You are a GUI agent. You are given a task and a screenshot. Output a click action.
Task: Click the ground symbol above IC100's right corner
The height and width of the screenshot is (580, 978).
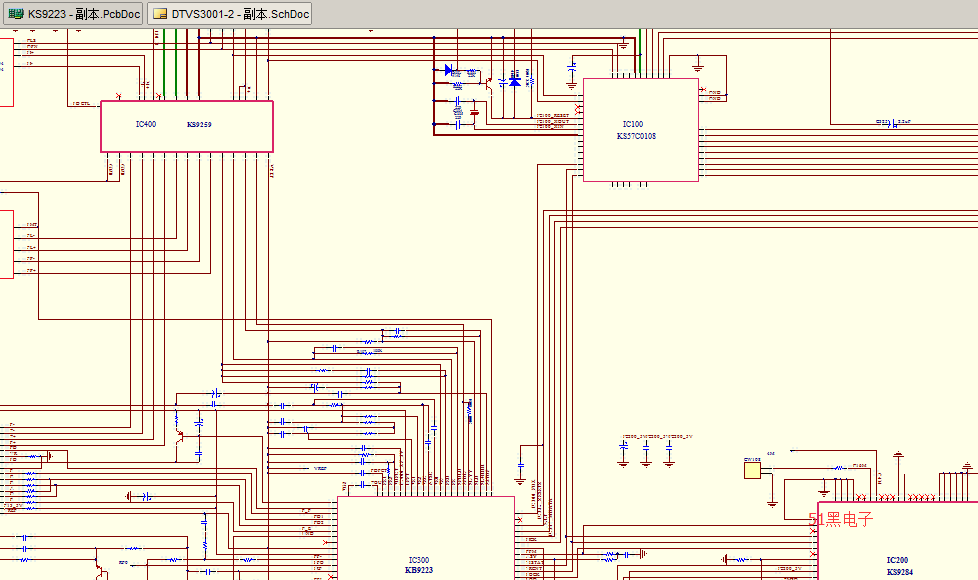[x=698, y=67]
